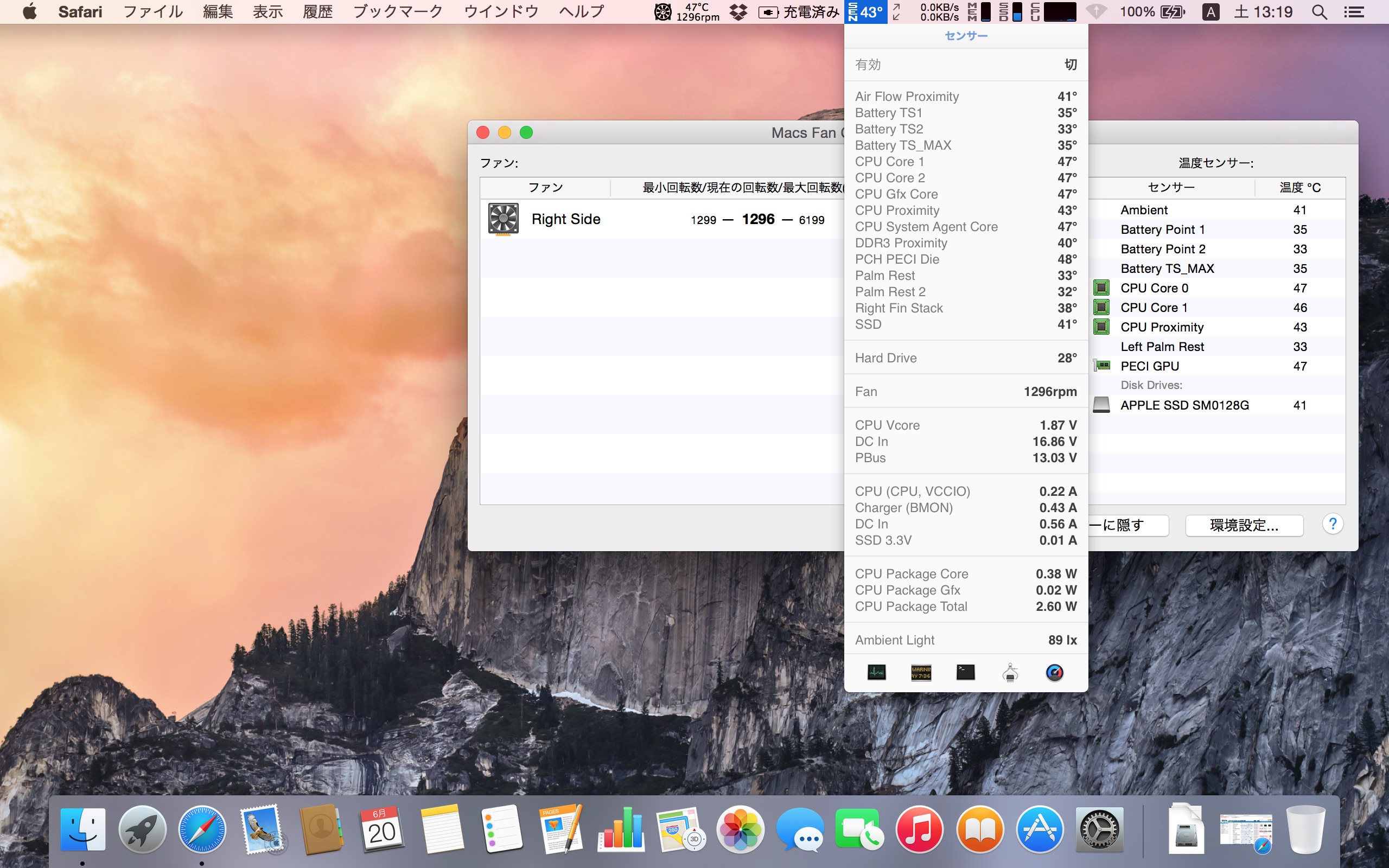The width and height of the screenshot is (1389, 868).
Task: Open the input source A menu
Action: coord(1210,11)
